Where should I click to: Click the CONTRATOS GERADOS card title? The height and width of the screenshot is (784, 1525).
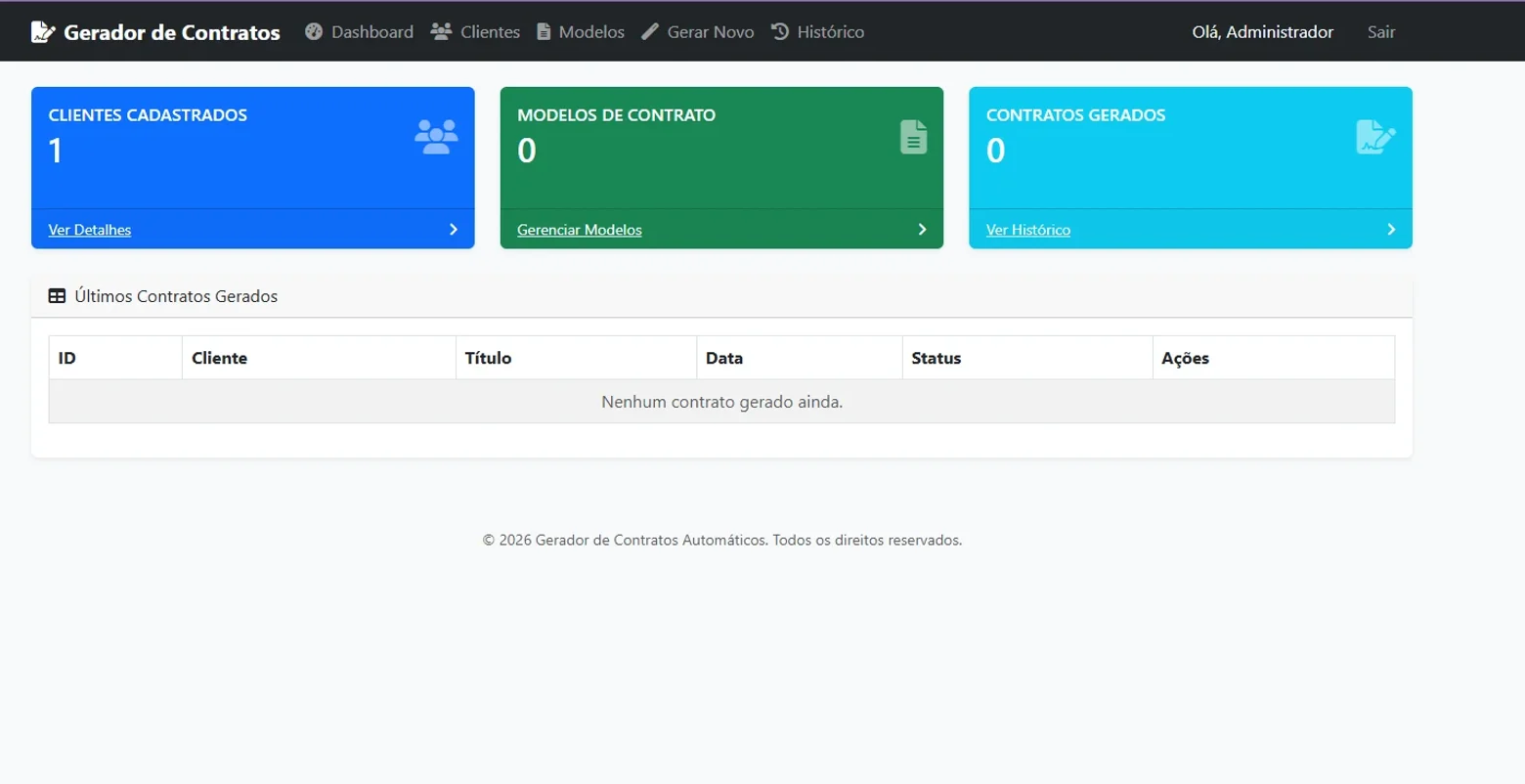click(x=1075, y=115)
